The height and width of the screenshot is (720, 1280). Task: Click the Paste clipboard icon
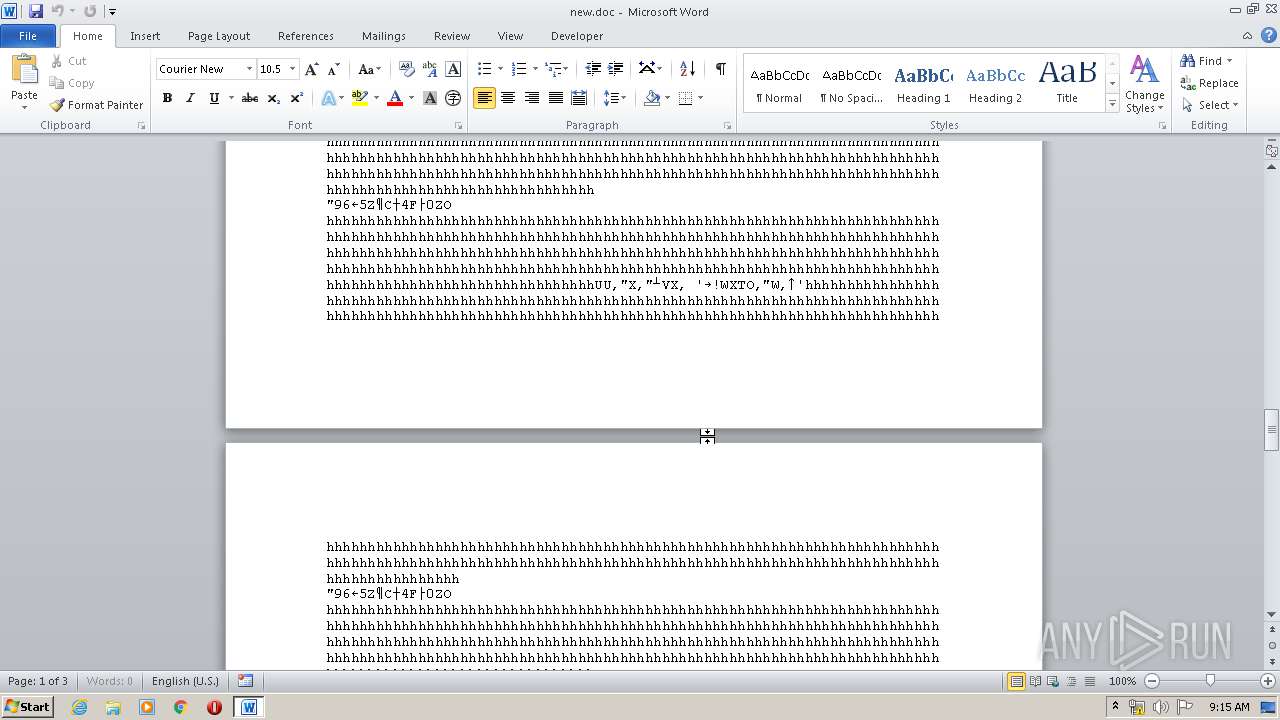[x=24, y=70]
